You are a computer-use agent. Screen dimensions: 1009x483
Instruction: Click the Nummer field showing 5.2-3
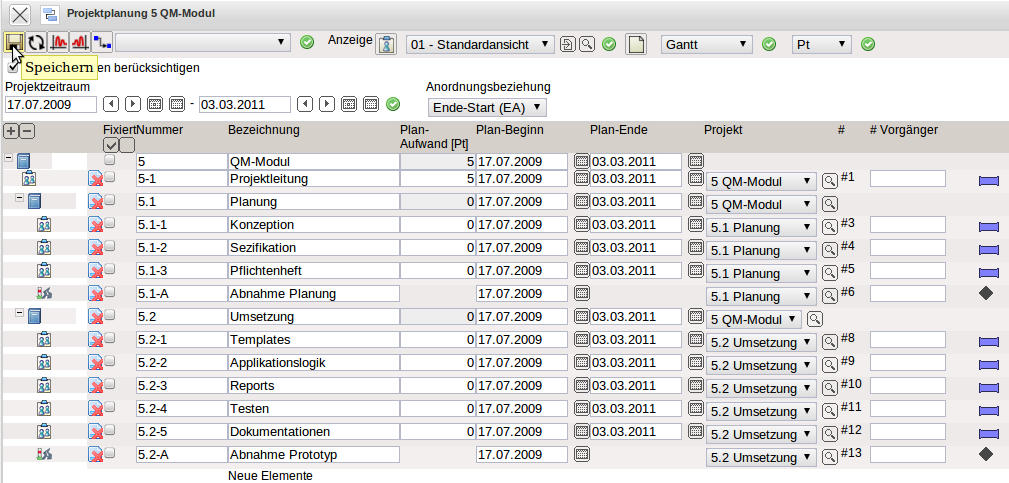tap(181, 386)
